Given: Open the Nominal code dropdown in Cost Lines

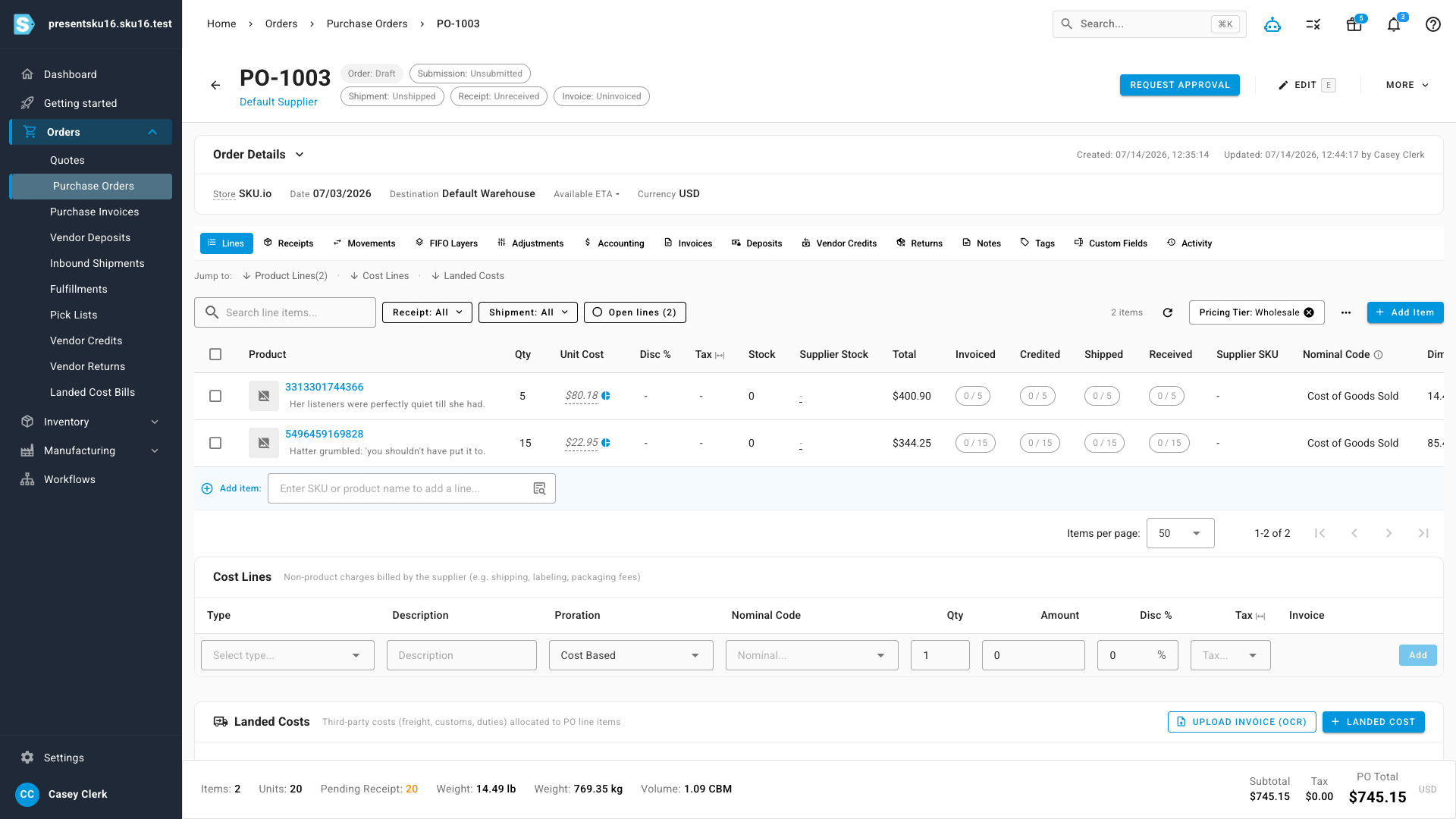Looking at the screenshot, I should click(811, 655).
